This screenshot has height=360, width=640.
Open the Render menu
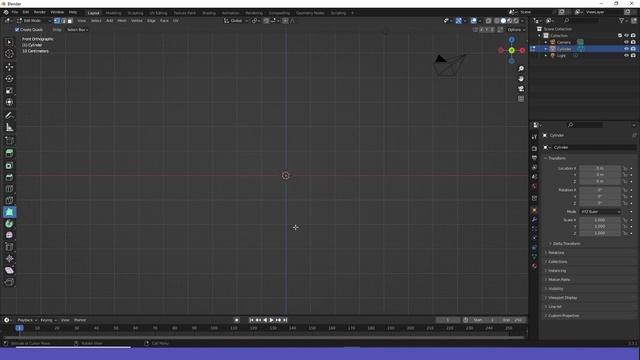(40, 12)
